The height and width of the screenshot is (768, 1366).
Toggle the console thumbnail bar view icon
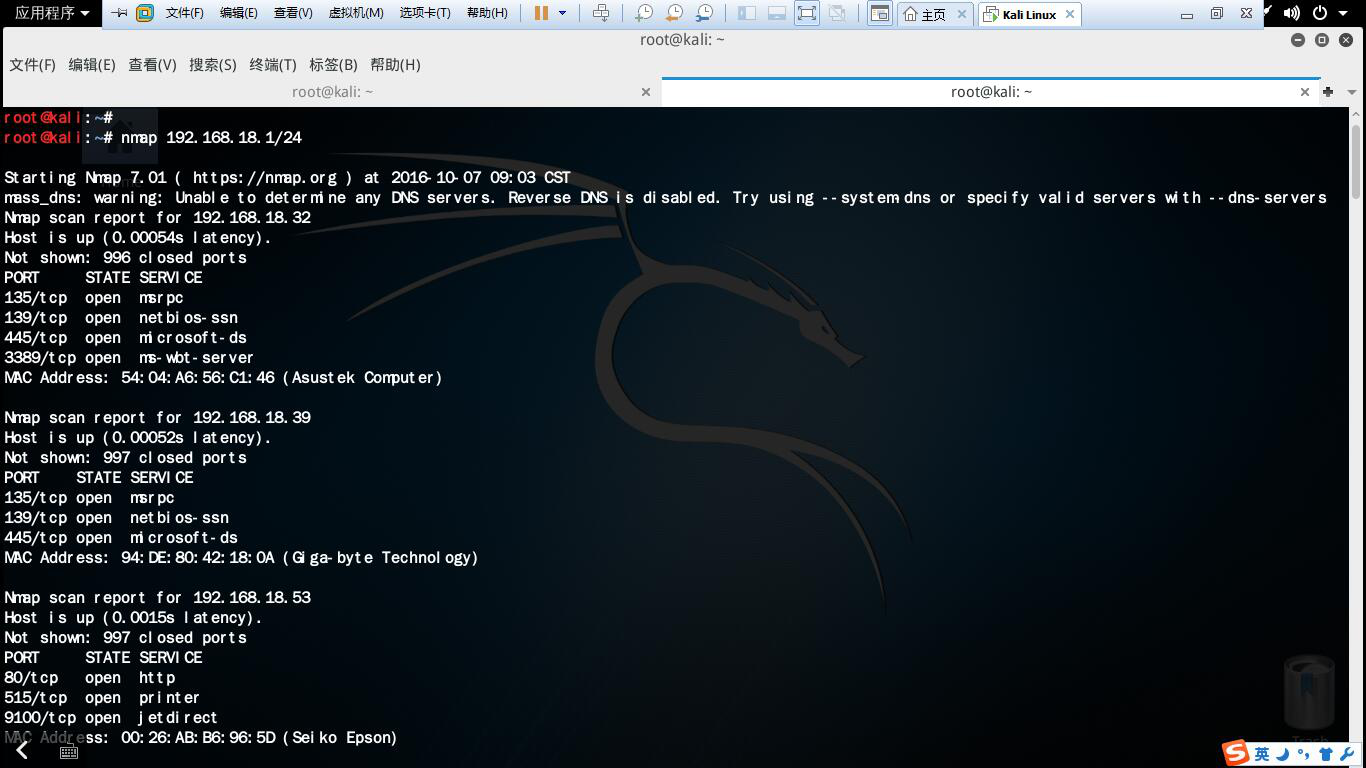(x=776, y=13)
